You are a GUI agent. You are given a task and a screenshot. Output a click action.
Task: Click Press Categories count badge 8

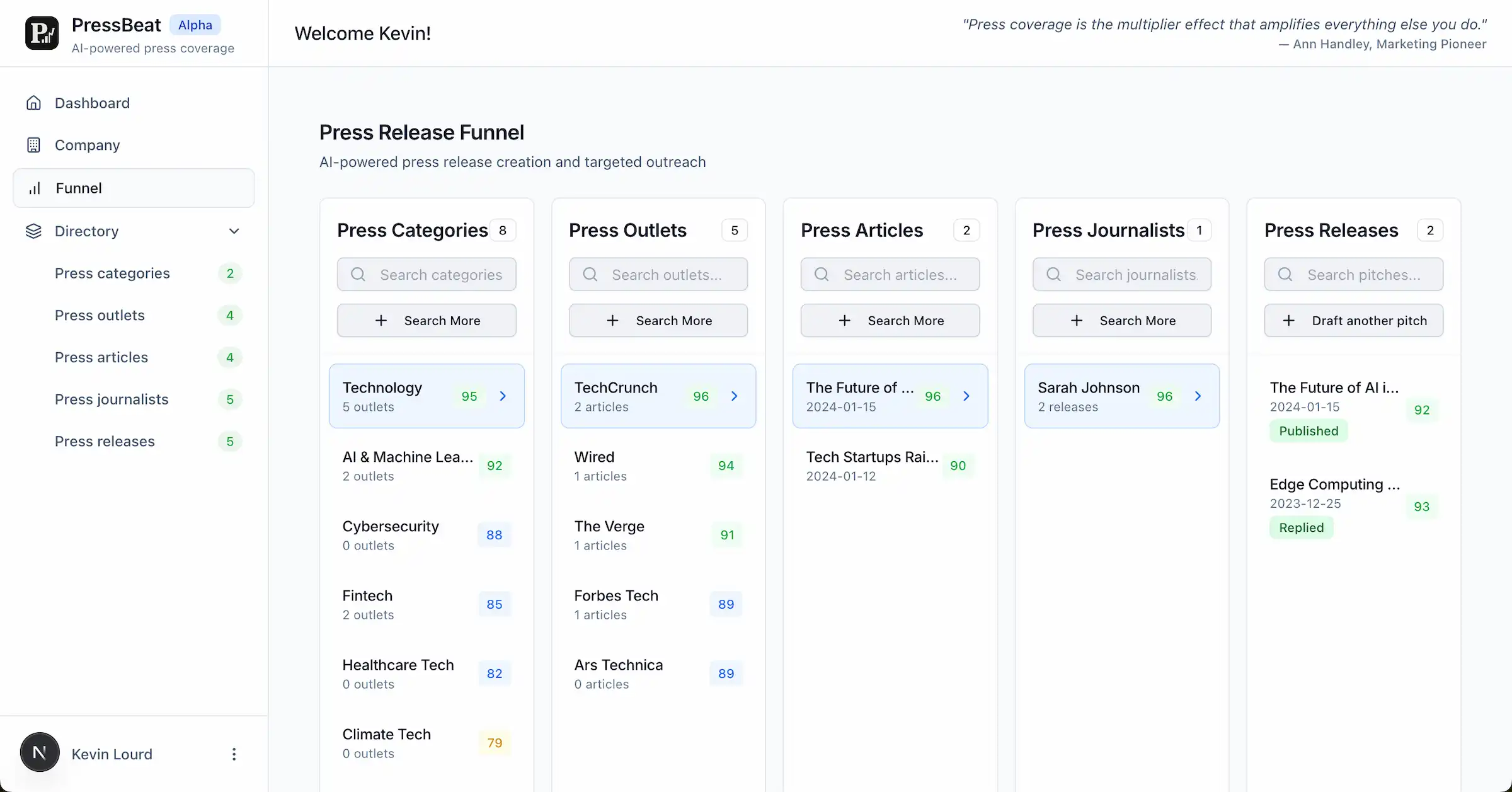pos(503,231)
